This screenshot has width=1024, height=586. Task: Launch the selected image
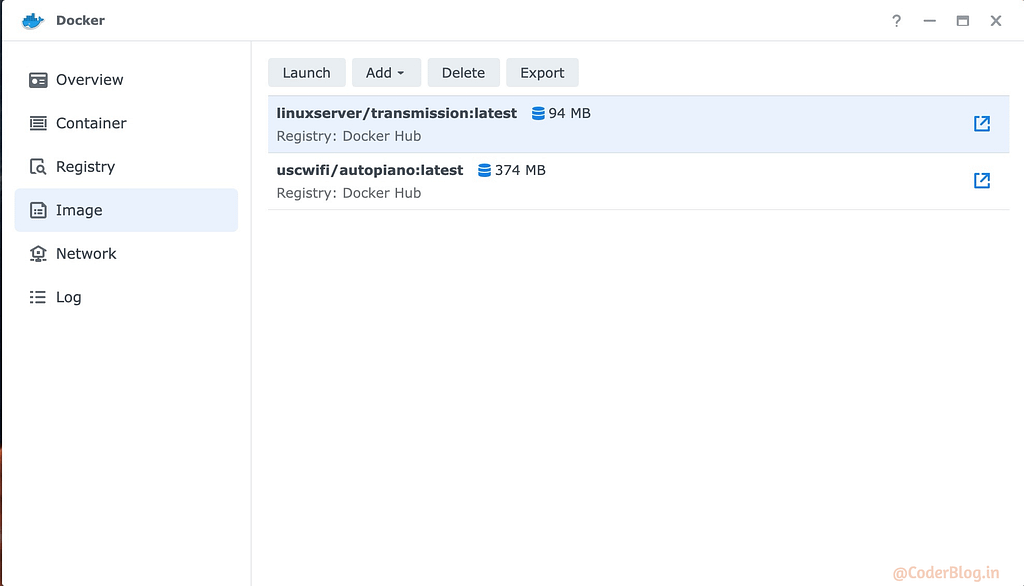tap(306, 73)
